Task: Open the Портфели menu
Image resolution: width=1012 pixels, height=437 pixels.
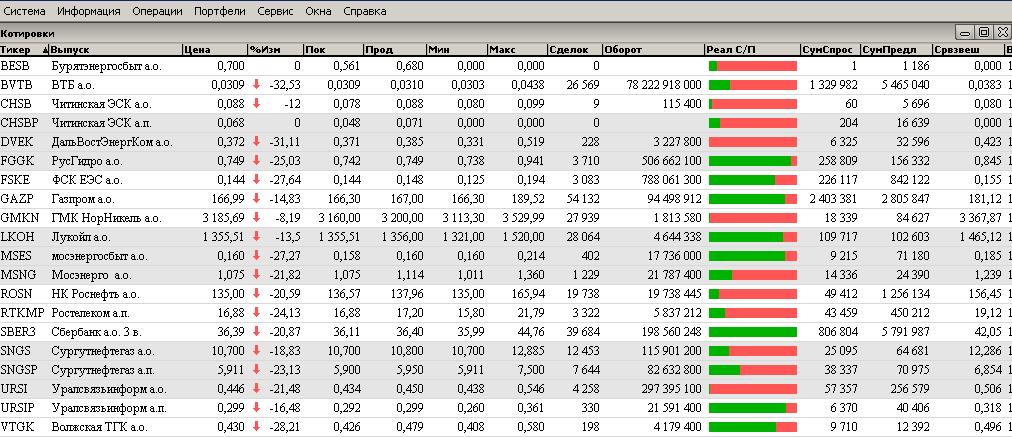Action: point(219,11)
